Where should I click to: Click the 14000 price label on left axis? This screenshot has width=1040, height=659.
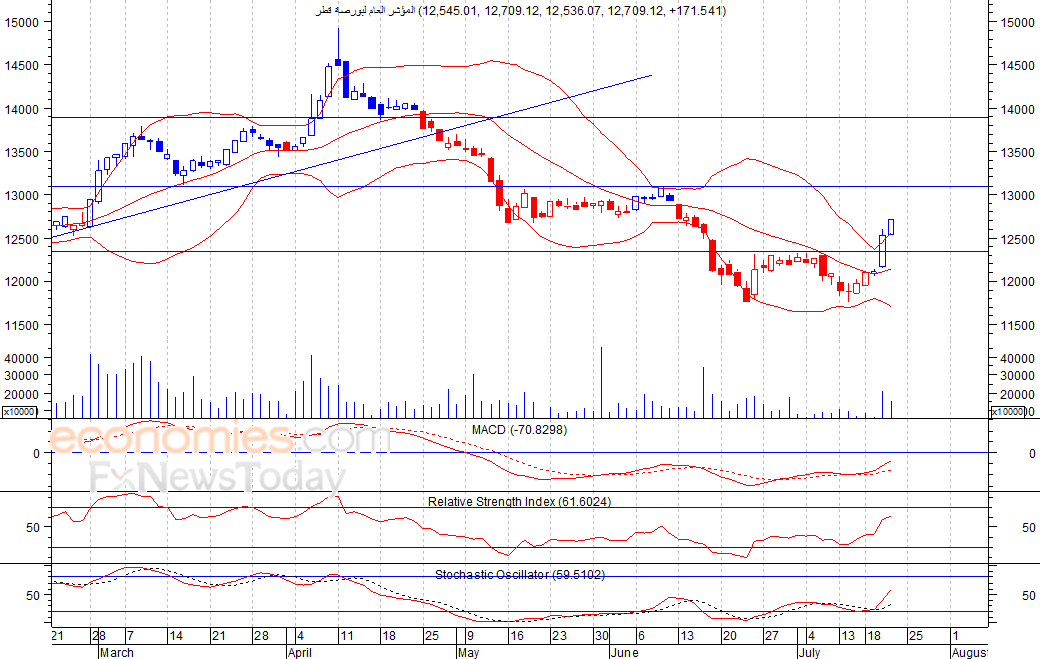[22, 109]
